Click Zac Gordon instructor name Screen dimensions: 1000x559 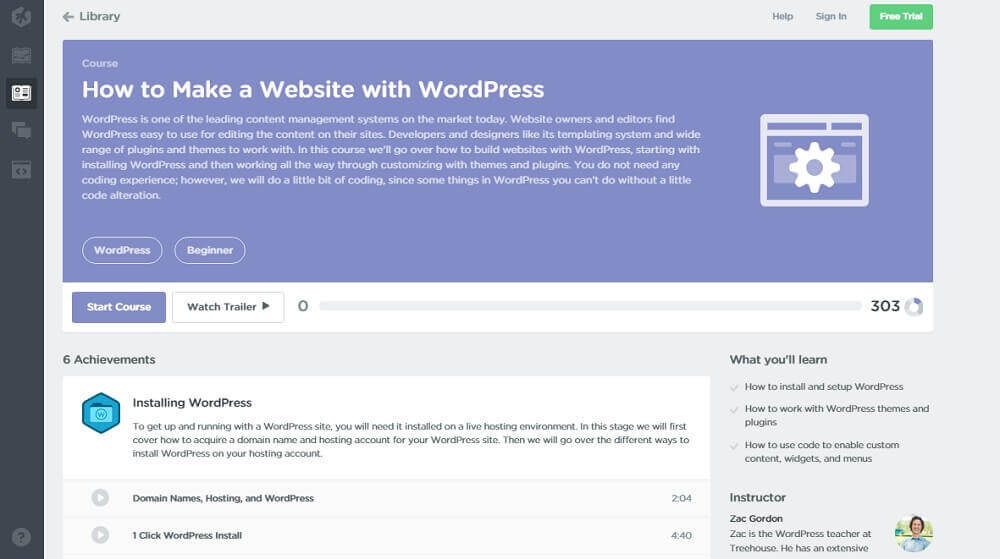pos(756,519)
